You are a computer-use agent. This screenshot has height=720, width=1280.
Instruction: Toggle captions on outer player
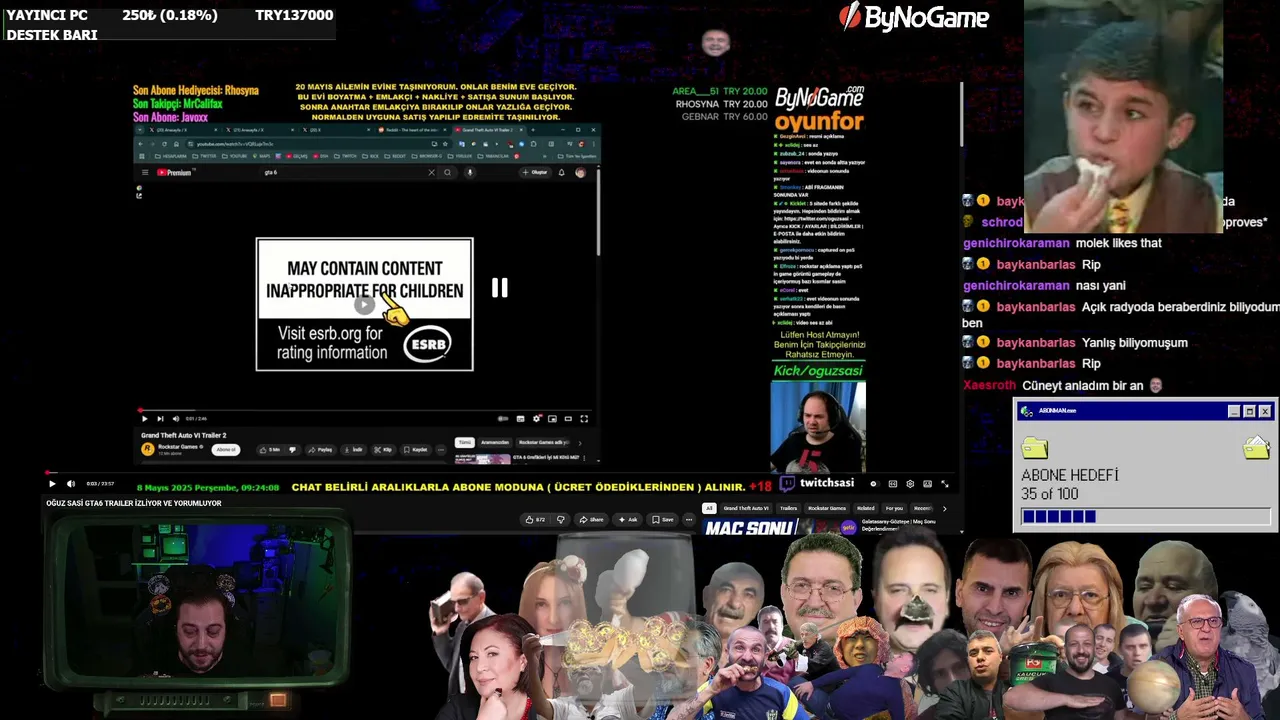click(893, 484)
